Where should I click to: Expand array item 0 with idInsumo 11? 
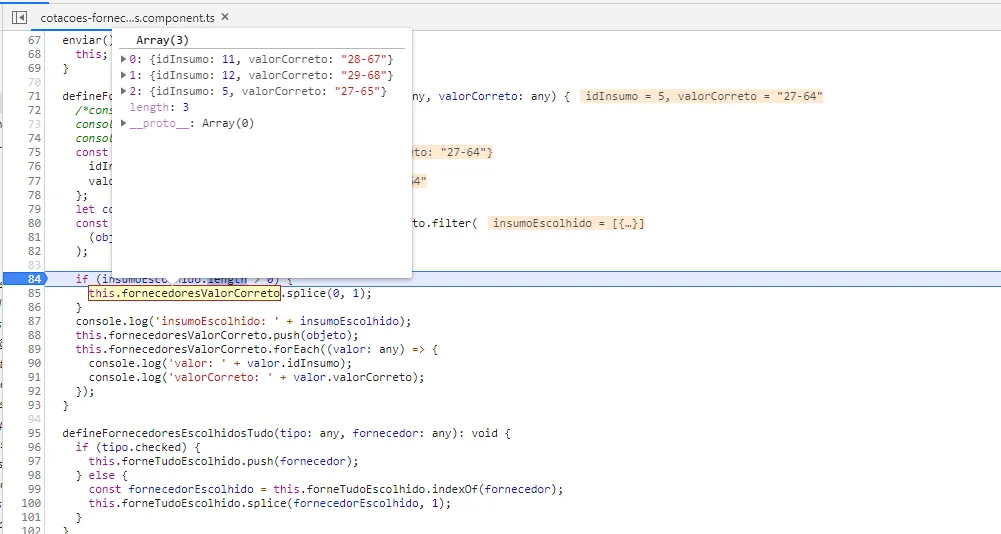pos(124,59)
